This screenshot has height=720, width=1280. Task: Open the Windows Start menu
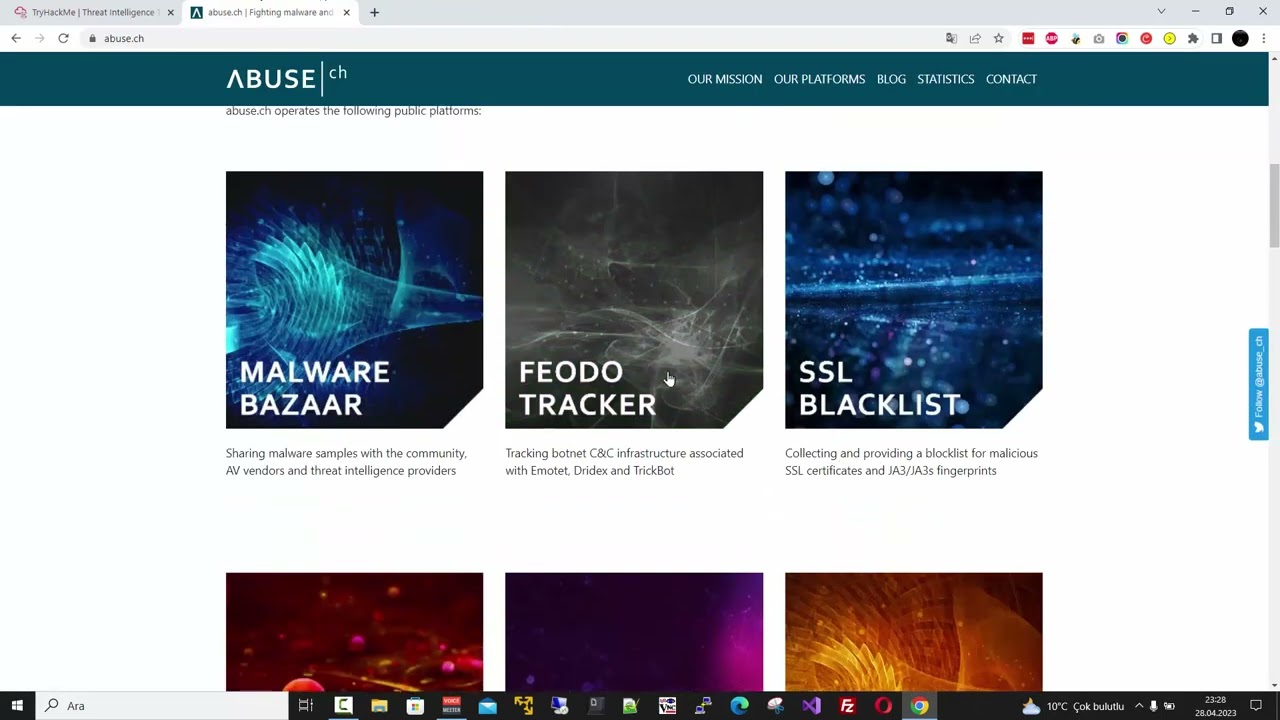[17, 706]
